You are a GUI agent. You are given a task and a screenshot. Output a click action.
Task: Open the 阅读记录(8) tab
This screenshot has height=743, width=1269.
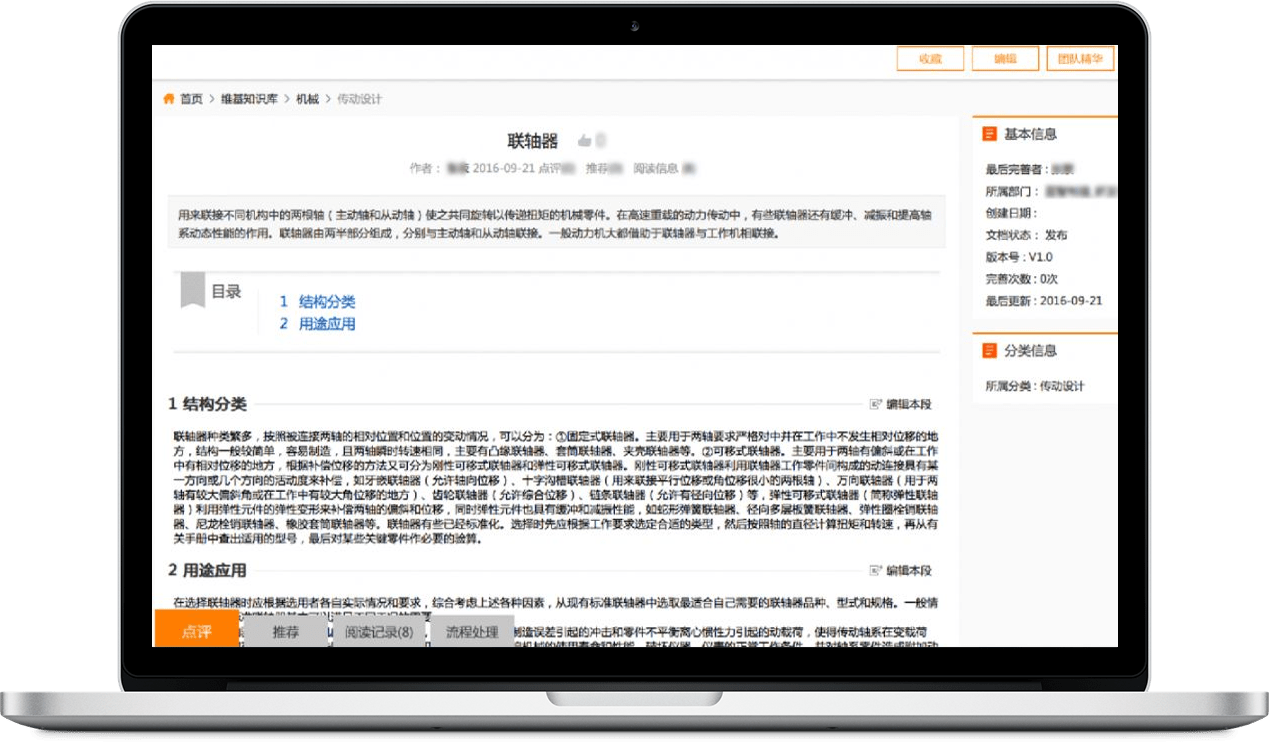379,632
